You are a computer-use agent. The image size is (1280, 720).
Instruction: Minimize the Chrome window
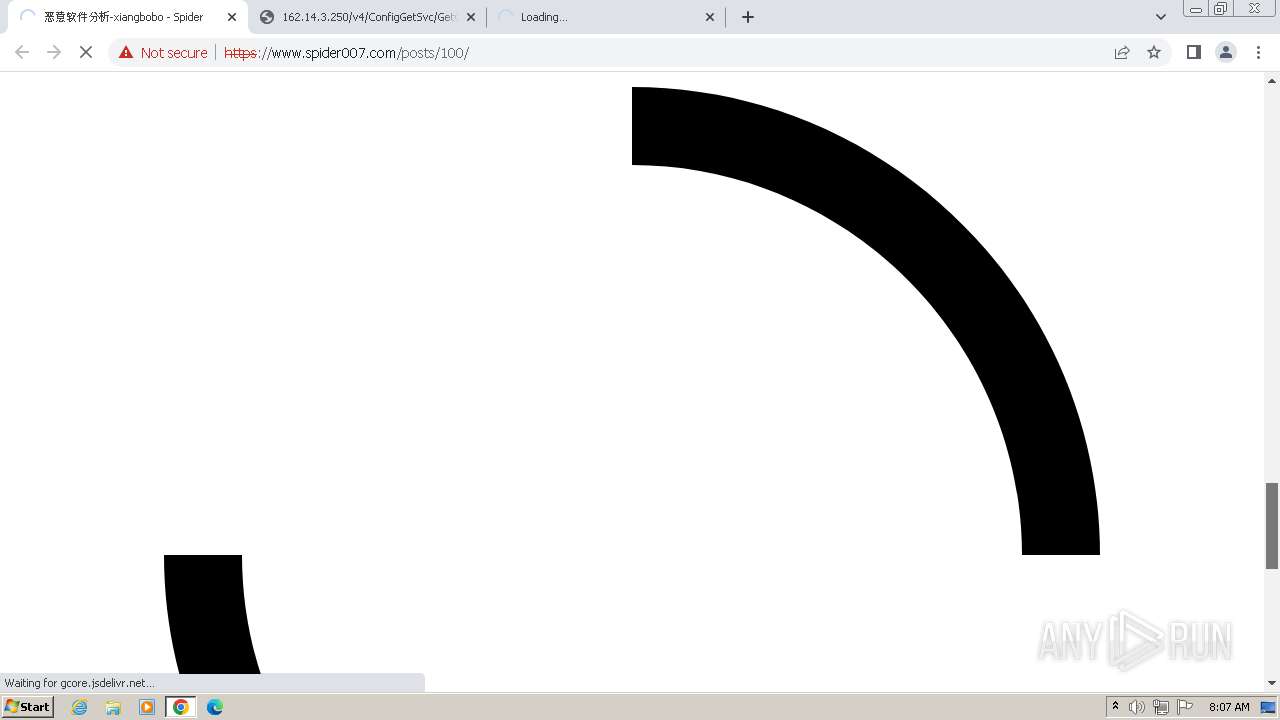click(1196, 9)
